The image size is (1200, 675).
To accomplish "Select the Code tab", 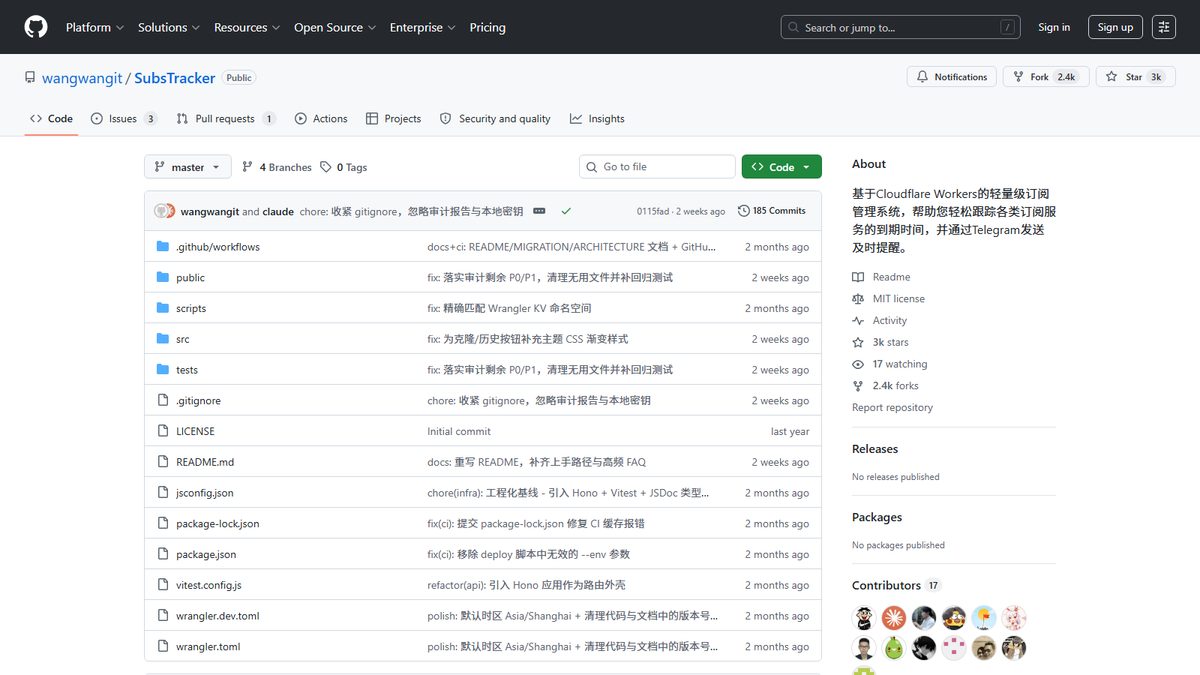I will (x=51, y=119).
